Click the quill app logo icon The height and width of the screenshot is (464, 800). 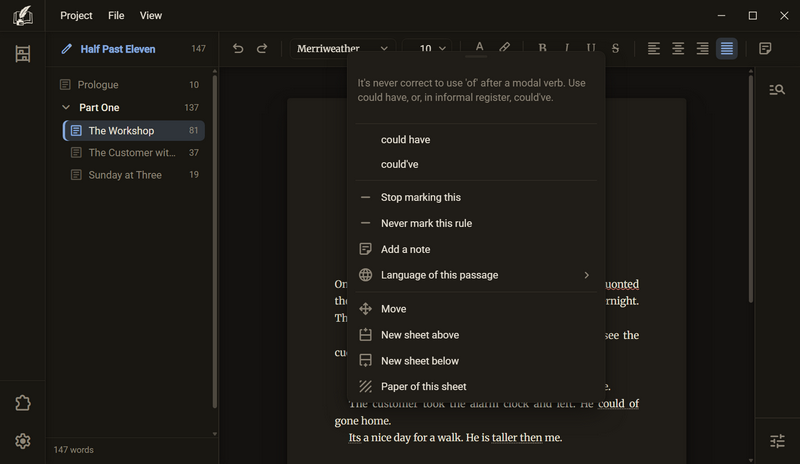(x=22, y=16)
